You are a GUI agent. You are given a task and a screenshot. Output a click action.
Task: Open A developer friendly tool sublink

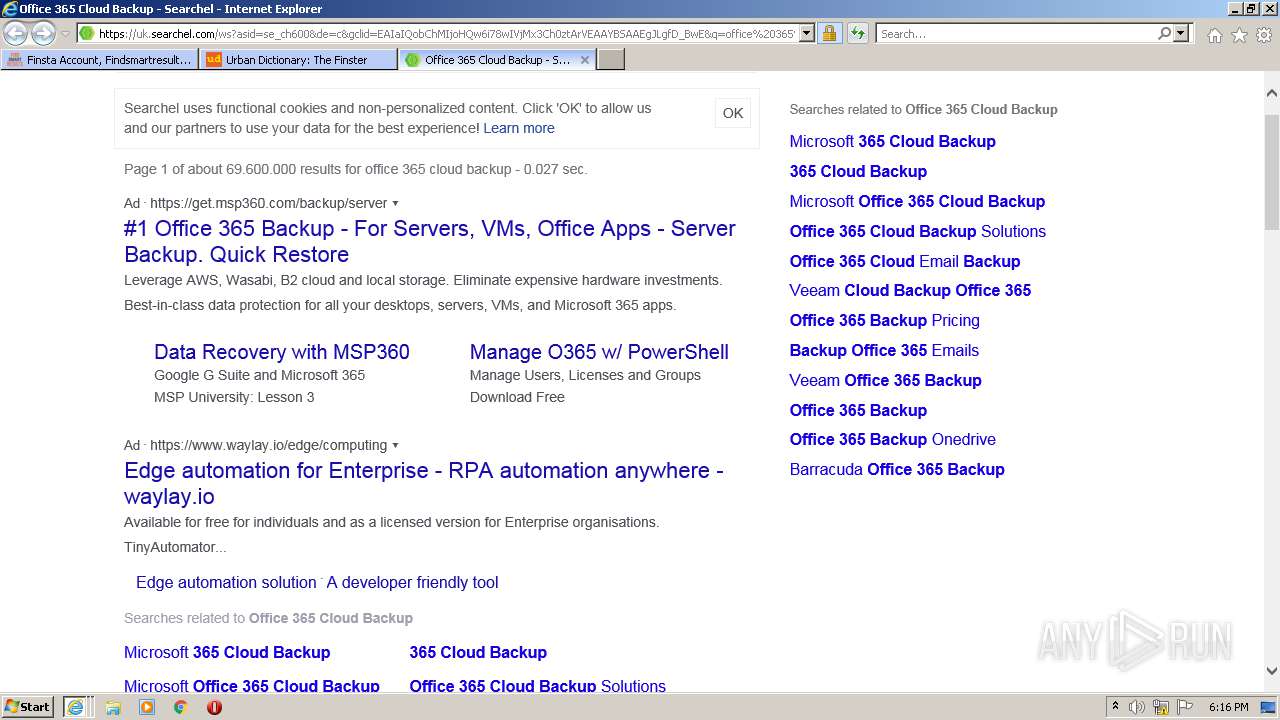click(412, 582)
